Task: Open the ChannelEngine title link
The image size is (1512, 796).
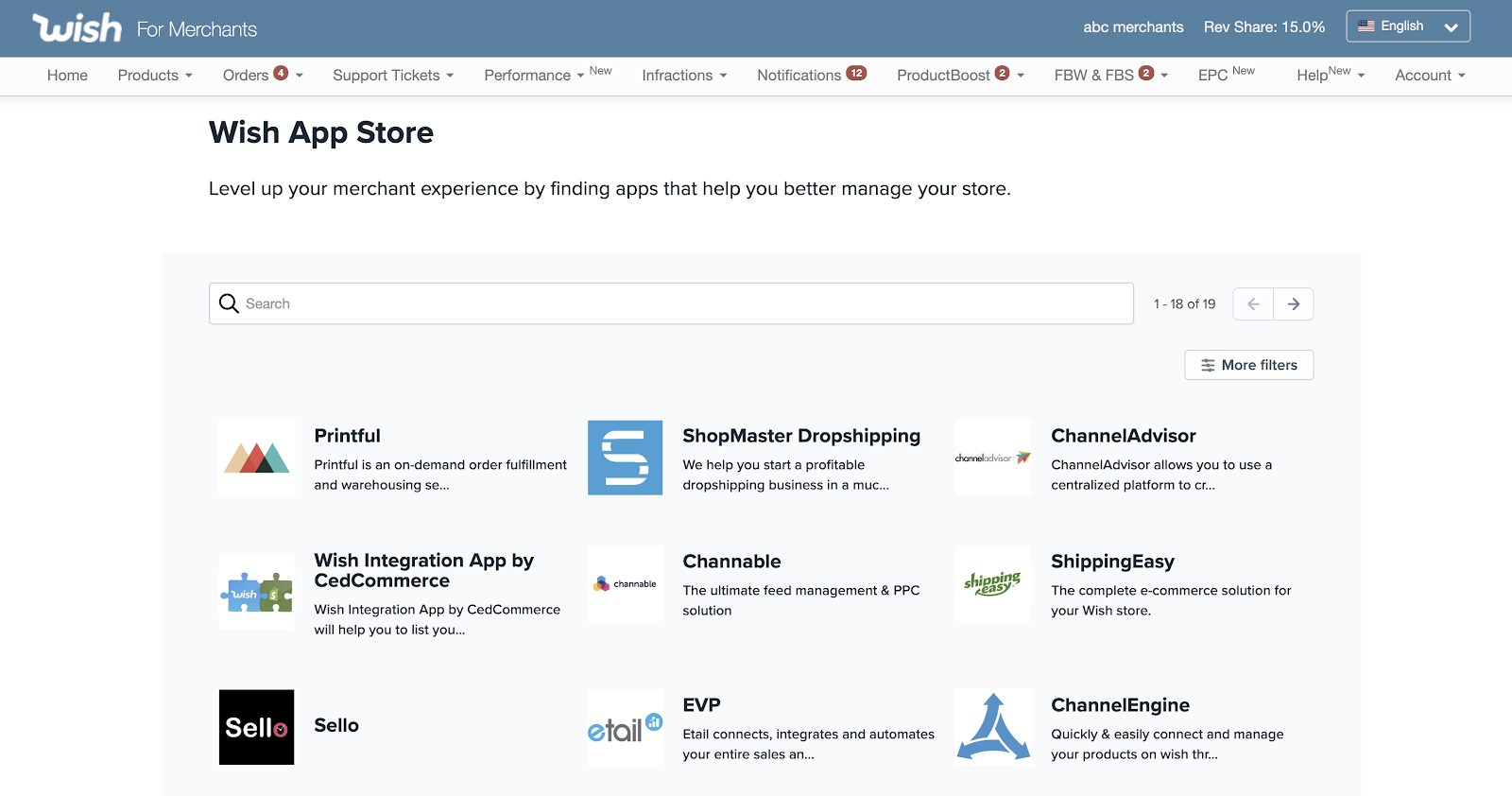Action: 1120,705
